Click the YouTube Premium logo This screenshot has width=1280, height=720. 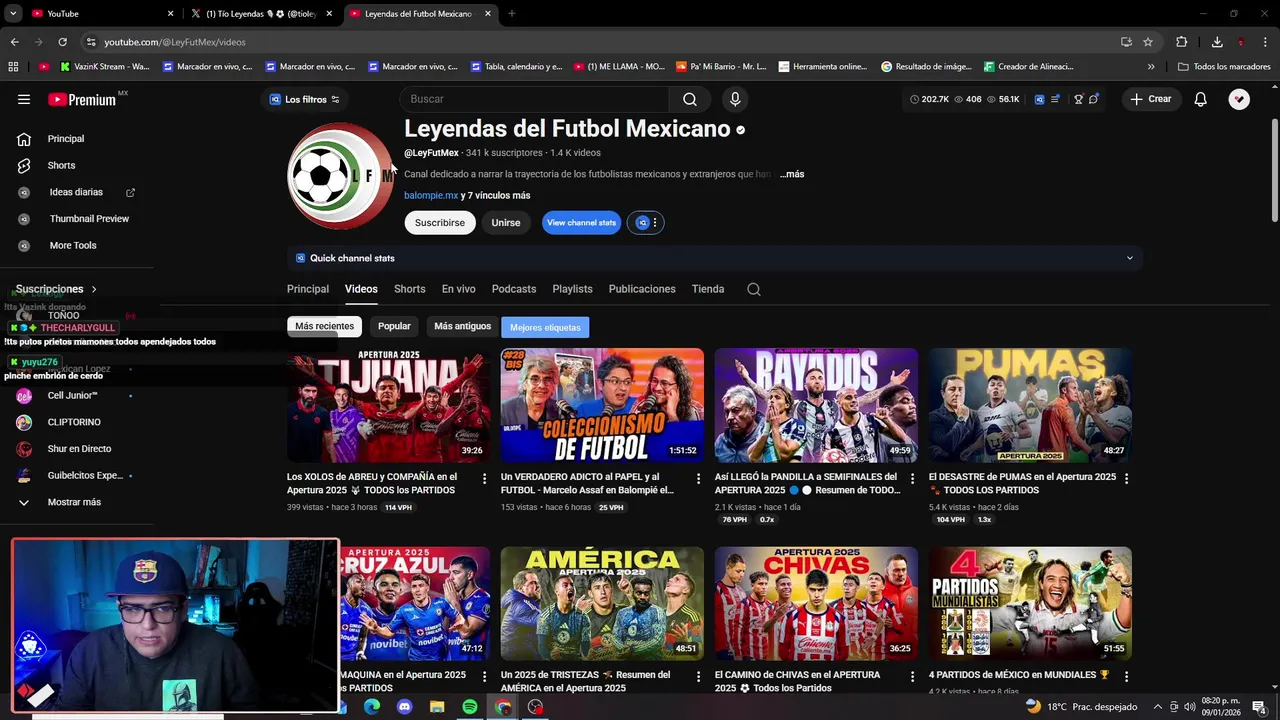point(82,99)
